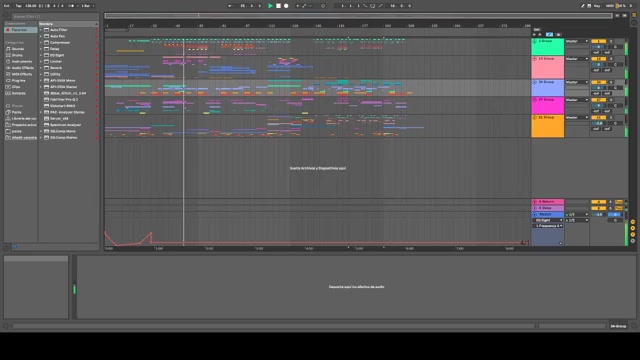Open the Master cue out 1/2 dropdown
This screenshot has width=640, height=360.
(x=577, y=215)
